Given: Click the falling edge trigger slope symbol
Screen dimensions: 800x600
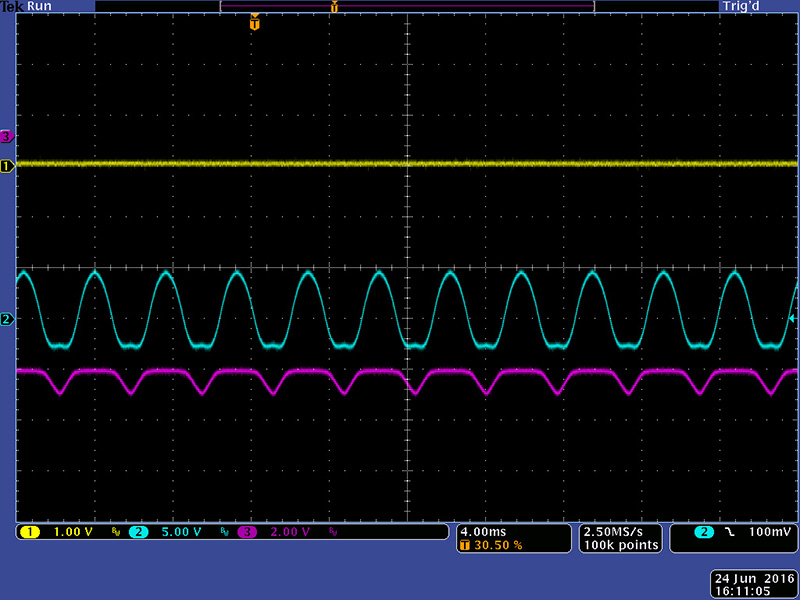Looking at the screenshot, I should [x=730, y=532].
